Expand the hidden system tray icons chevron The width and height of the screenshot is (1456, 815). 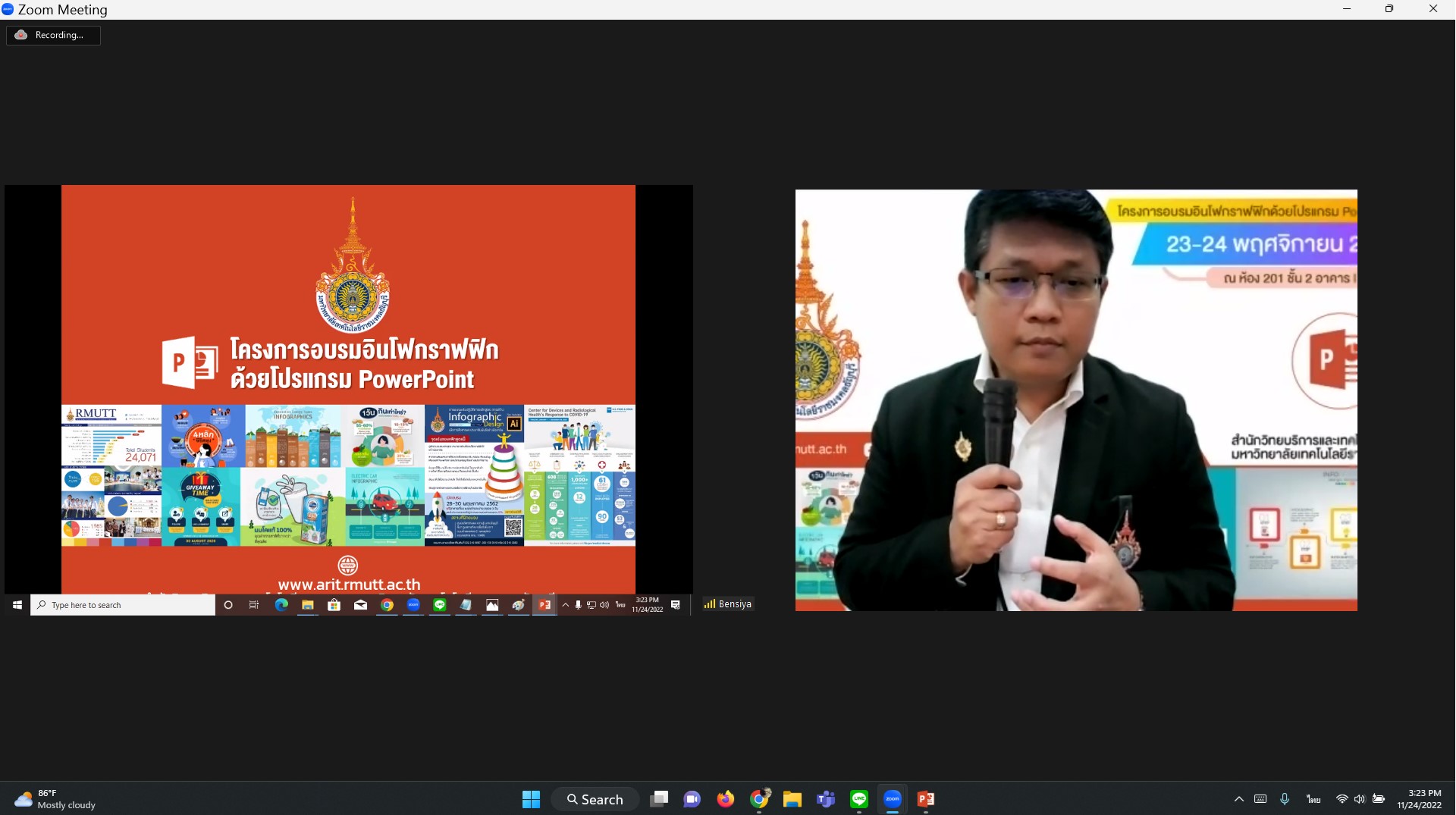point(1239,799)
